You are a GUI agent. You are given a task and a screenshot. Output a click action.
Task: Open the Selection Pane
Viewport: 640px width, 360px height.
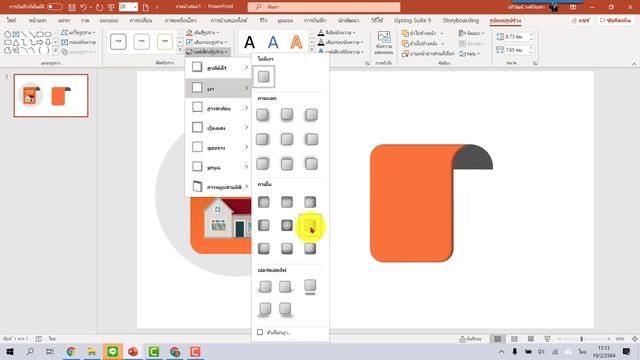tap(428, 53)
